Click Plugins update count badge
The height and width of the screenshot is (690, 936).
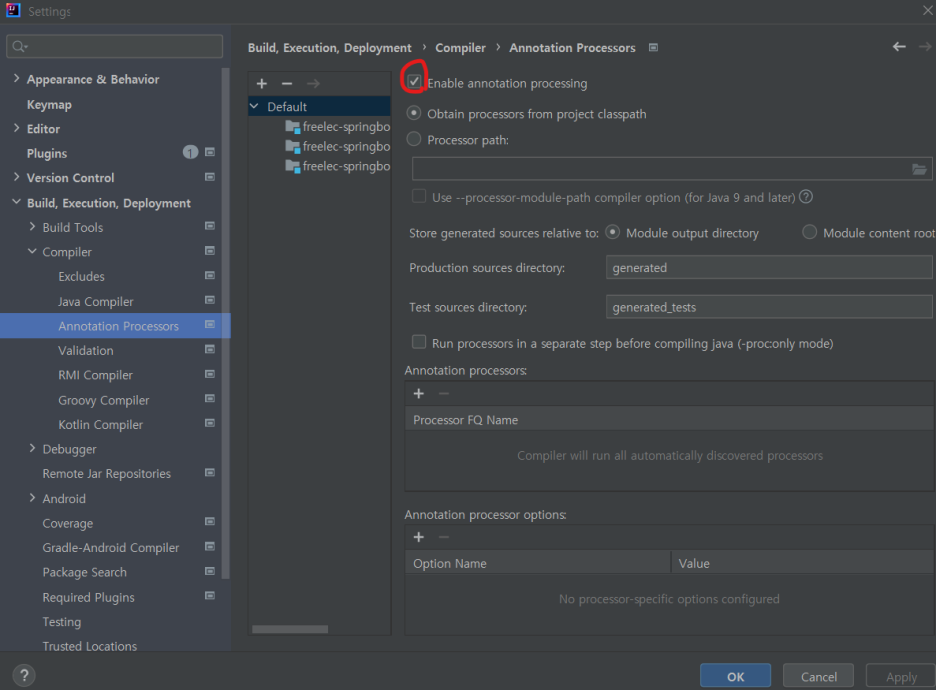click(x=190, y=153)
